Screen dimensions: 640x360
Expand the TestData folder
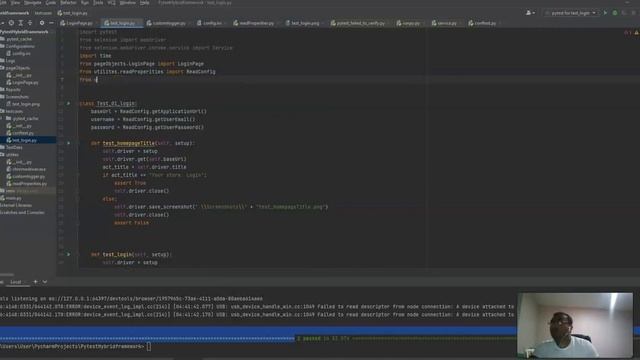click(x=12, y=147)
